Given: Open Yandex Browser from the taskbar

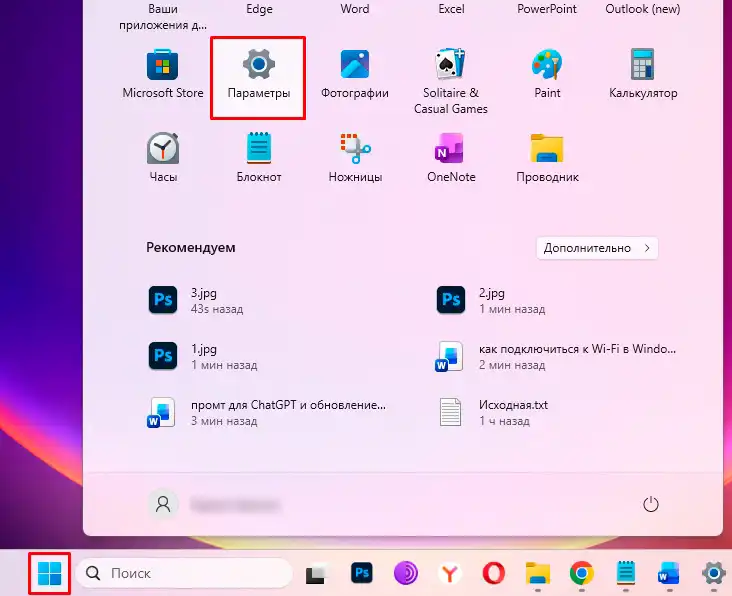Looking at the screenshot, I should point(450,573).
